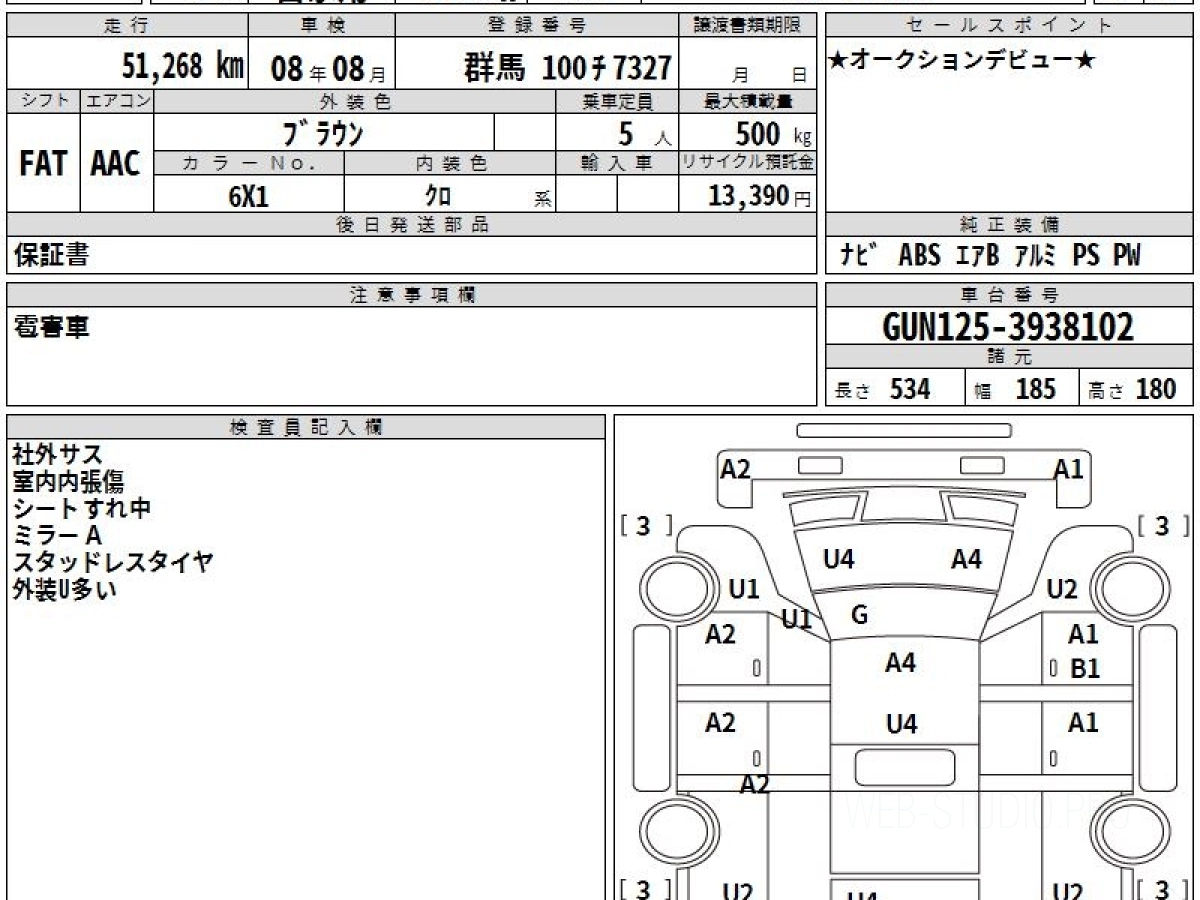Click the 乗車定員 header
Viewport: 1200px width, 900px height.
617,101
